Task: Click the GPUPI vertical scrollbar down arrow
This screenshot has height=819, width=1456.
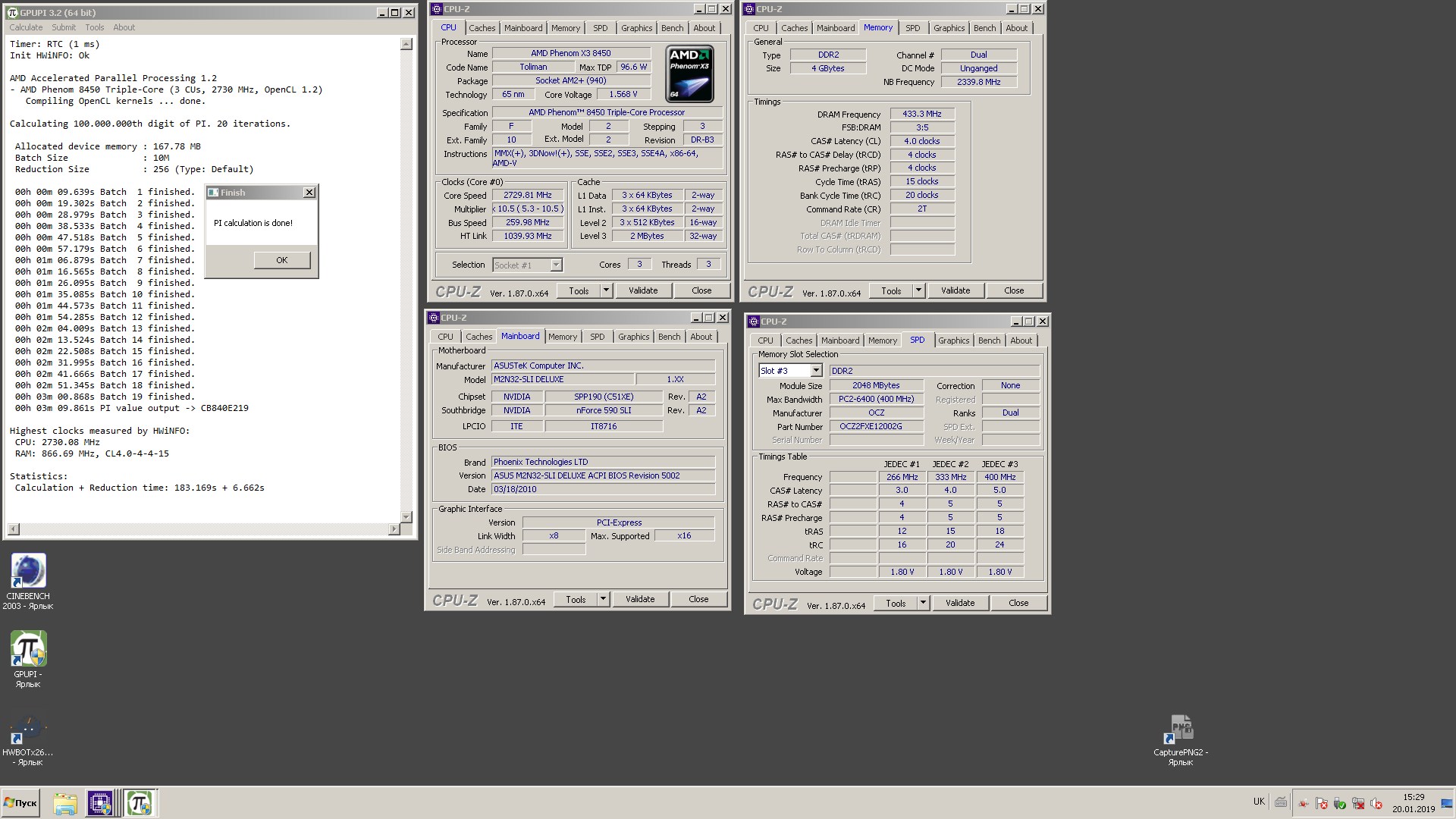Action: 406,517
